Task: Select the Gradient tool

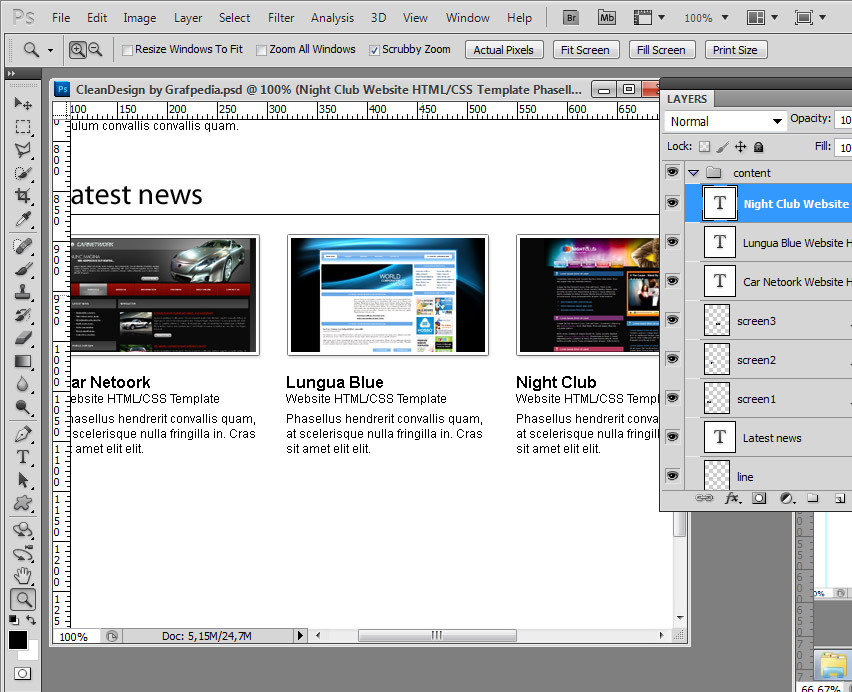Action: pos(23,361)
